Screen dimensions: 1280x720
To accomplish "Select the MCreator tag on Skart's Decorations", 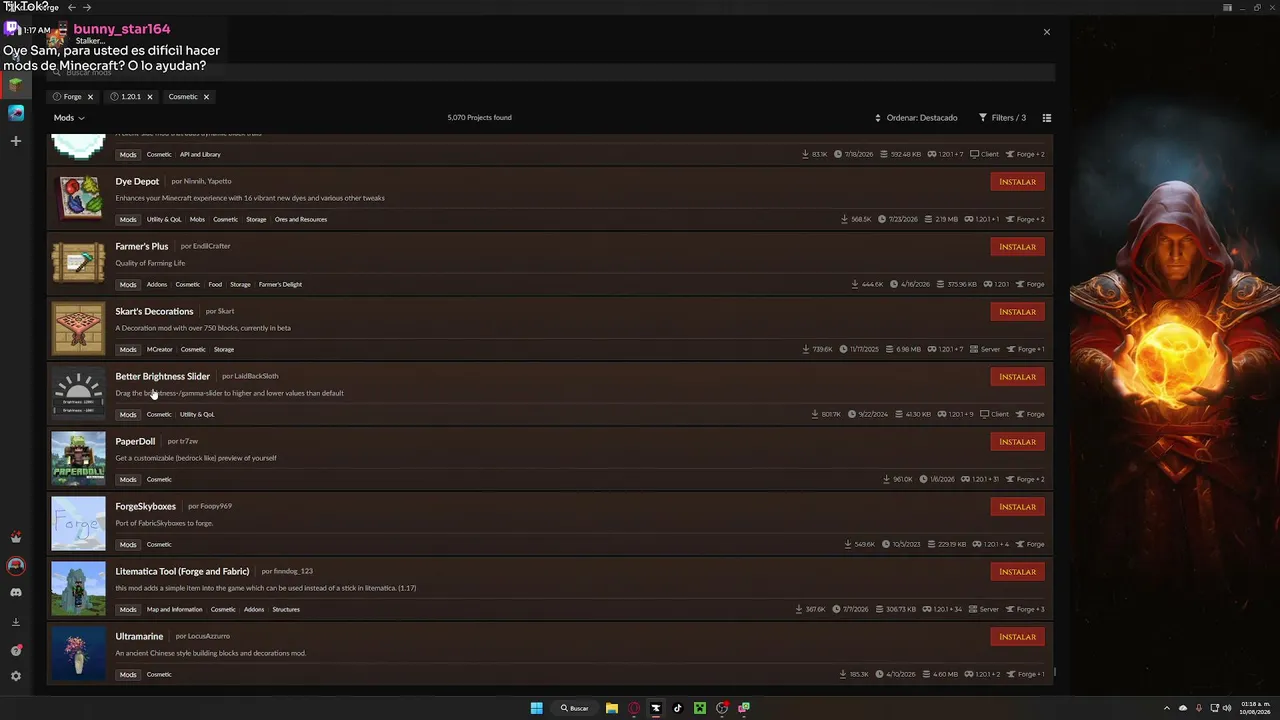I will pos(159,350).
